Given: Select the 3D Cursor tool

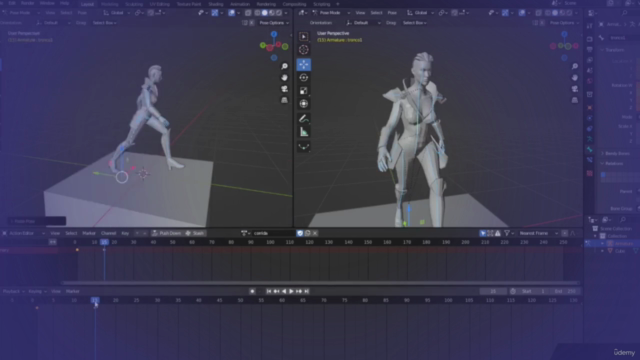Looking at the screenshot, I should click(304, 50).
